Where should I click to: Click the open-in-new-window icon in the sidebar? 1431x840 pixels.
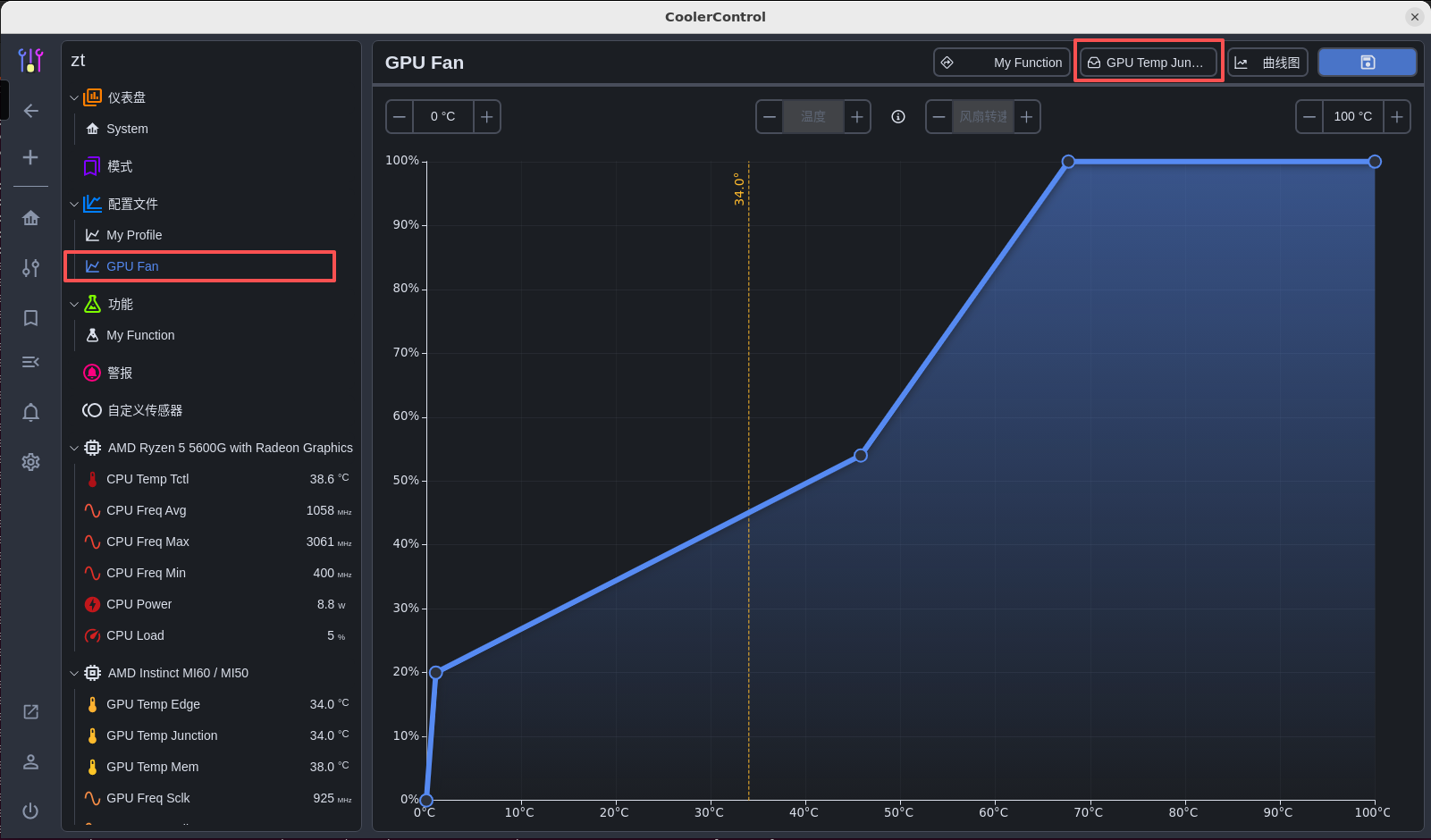click(x=30, y=711)
